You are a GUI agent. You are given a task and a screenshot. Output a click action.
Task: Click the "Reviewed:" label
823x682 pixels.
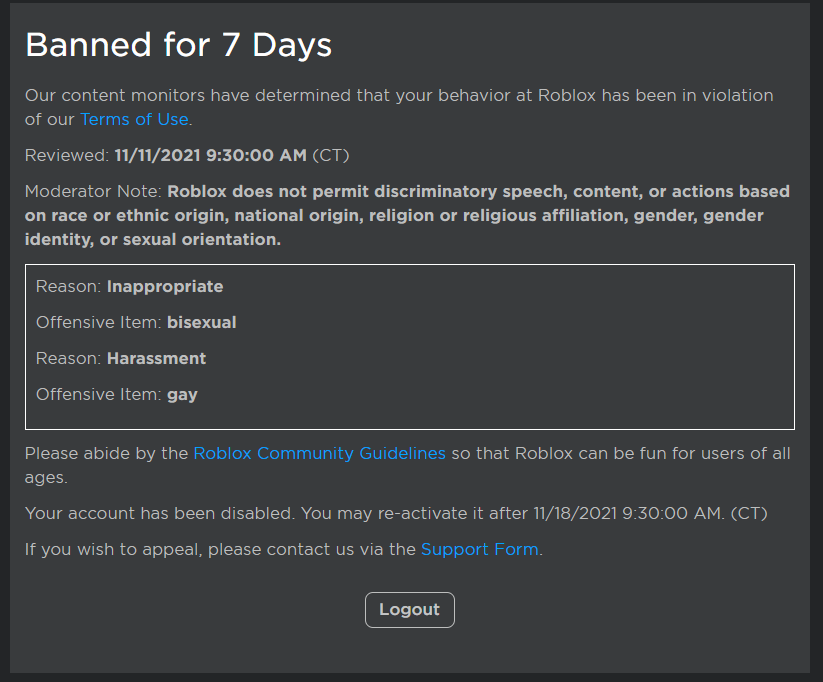tap(67, 155)
